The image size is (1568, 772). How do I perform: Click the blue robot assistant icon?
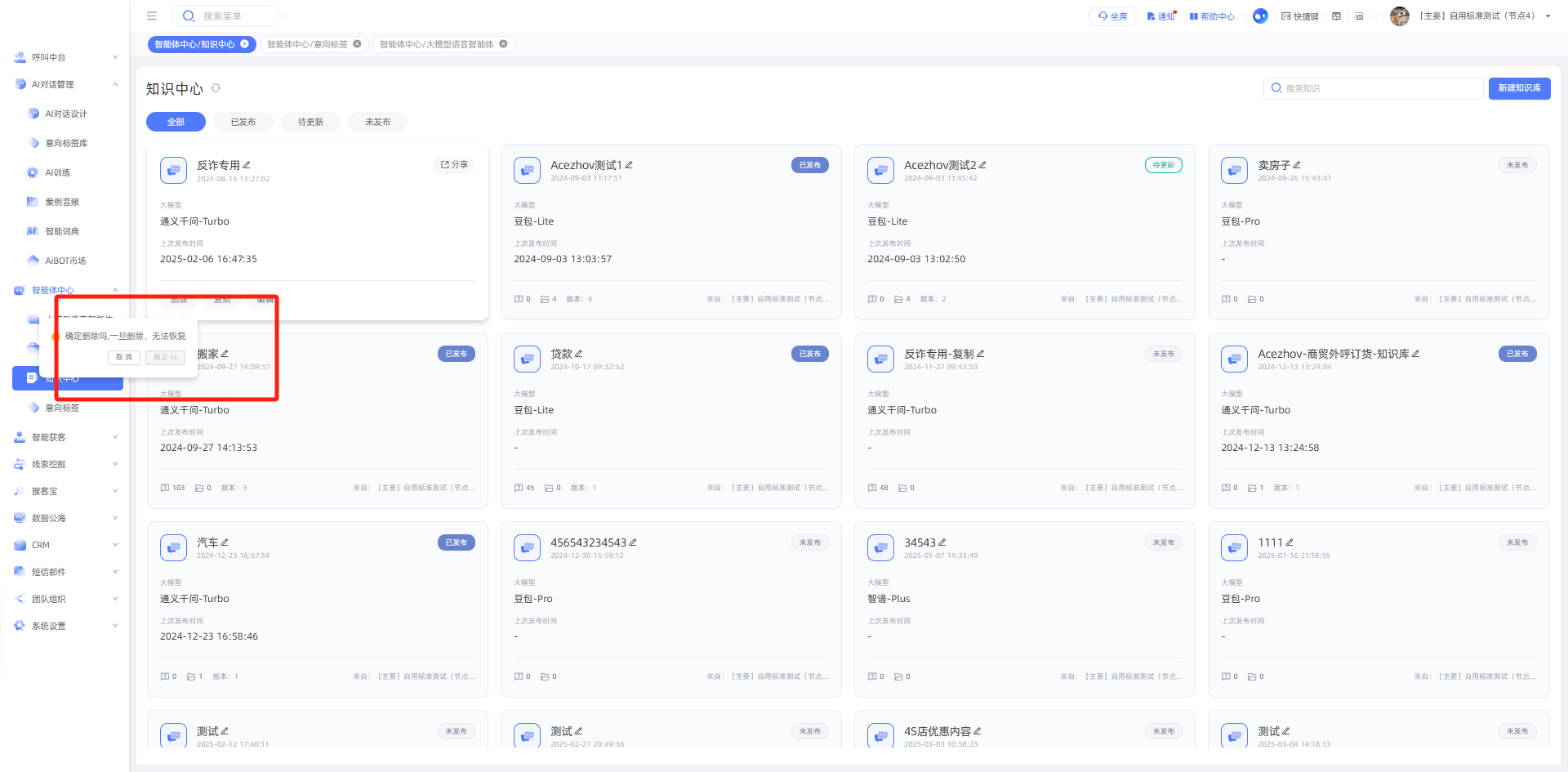point(1260,16)
